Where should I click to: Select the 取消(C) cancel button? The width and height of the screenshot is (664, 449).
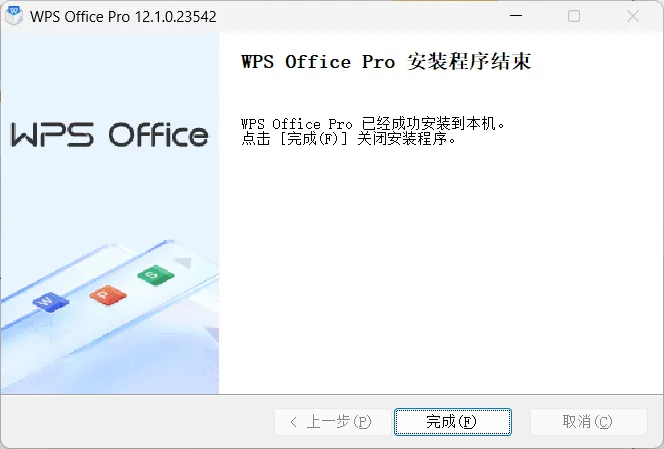point(589,422)
